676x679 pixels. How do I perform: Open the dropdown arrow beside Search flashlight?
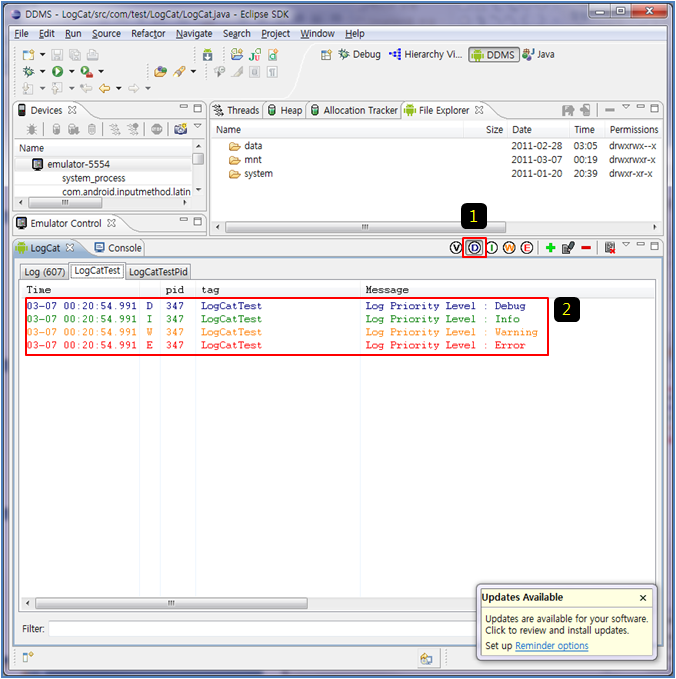point(193,71)
